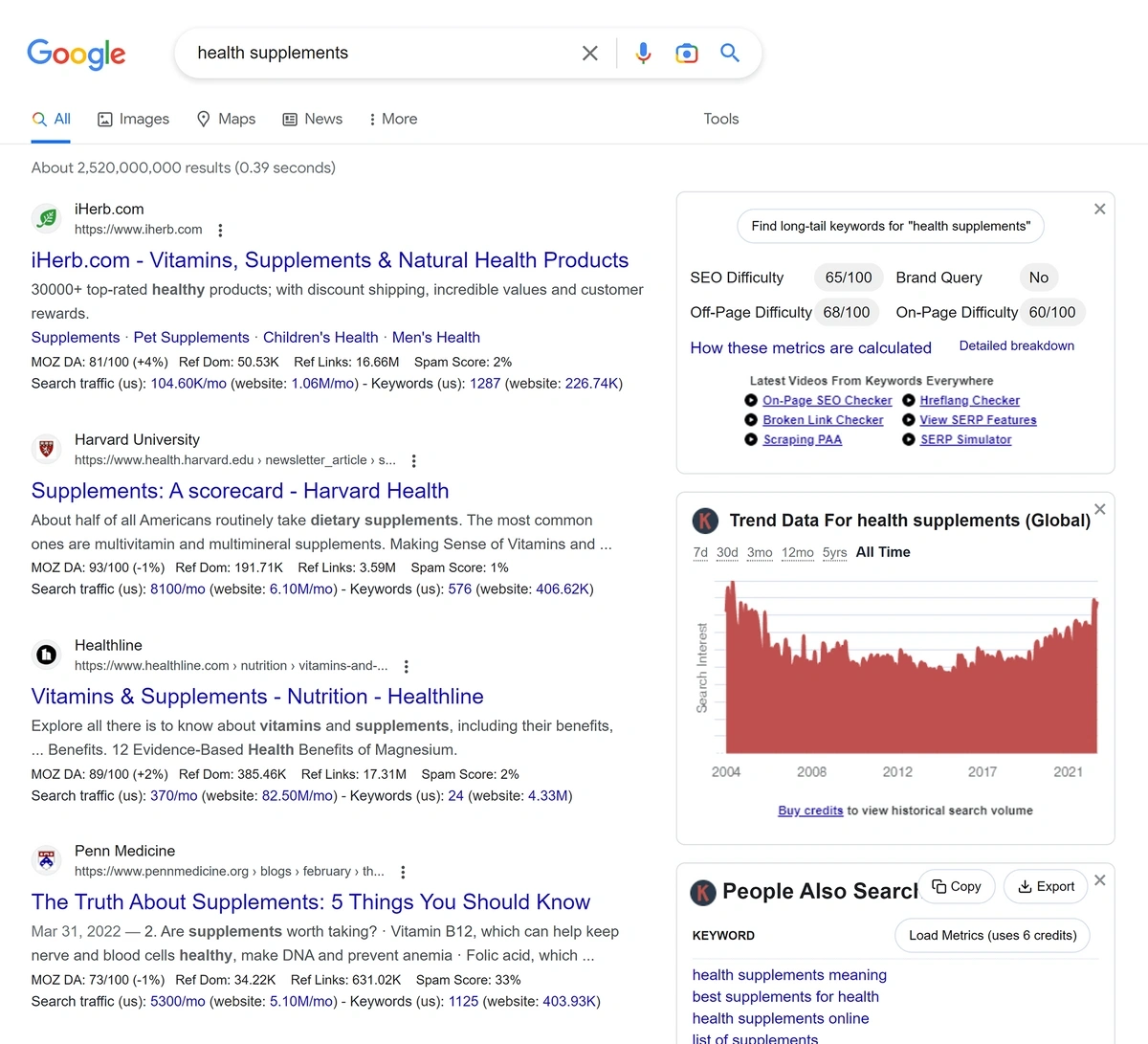The width and height of the screenshot is (1148, 1044).
Task: Open keyword best supplements for health
Action: (x=785, y=996)
